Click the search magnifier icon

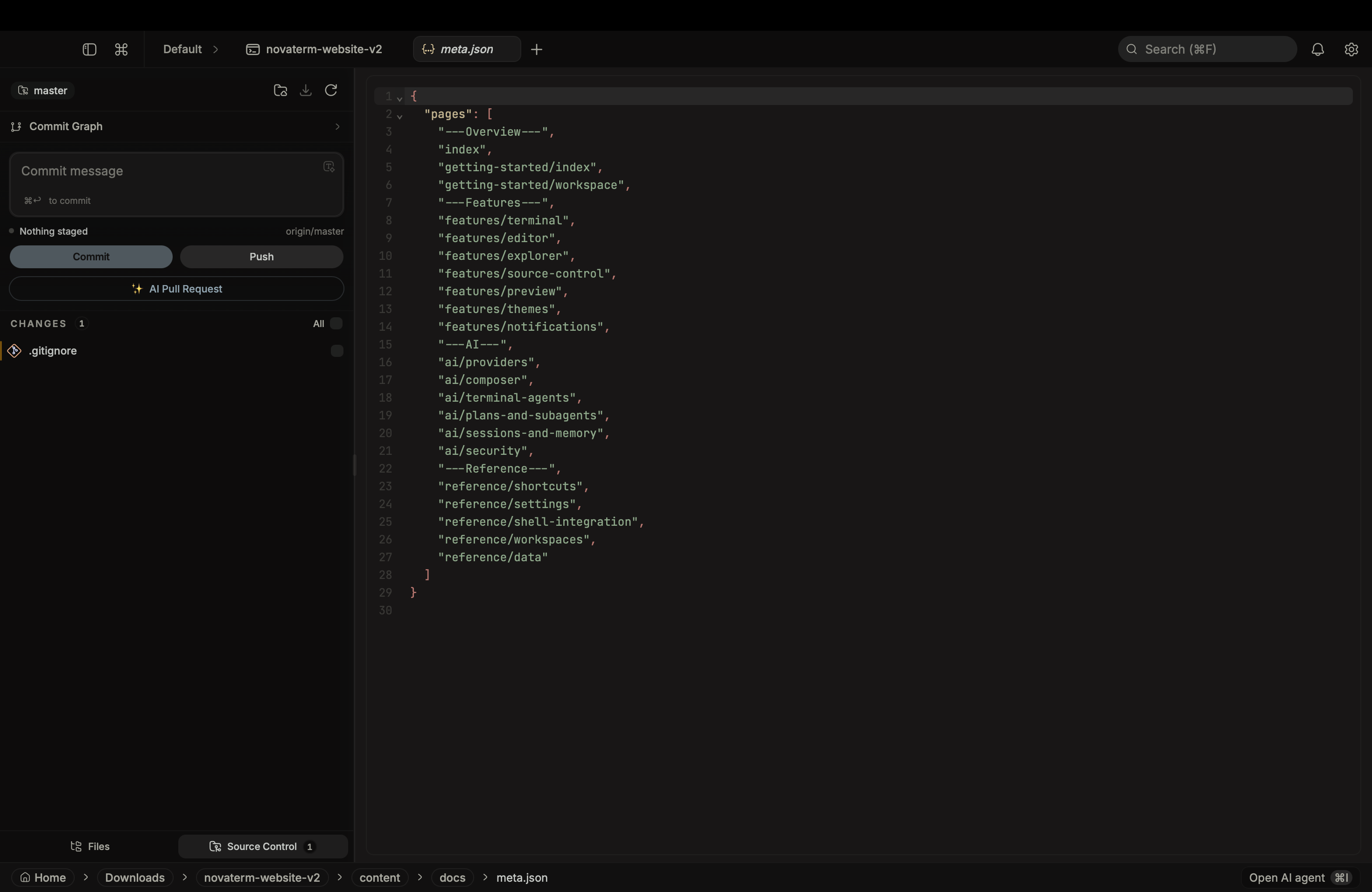click(1132, 49)
